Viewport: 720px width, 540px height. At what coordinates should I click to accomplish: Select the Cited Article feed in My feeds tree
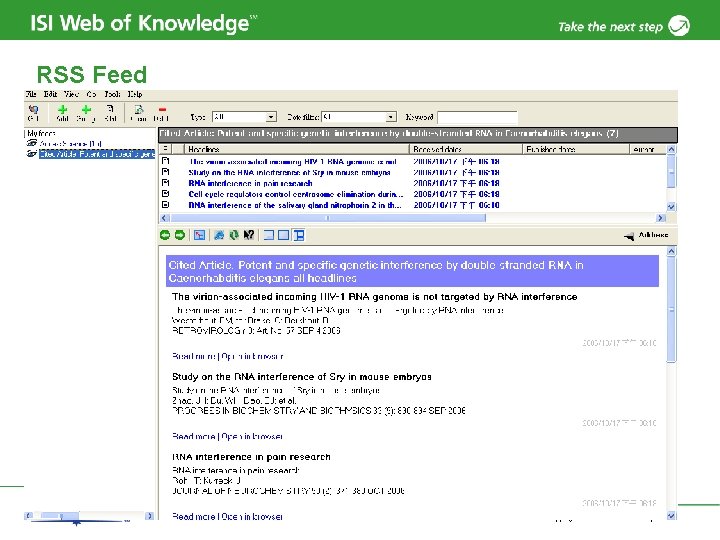[97, 154]
